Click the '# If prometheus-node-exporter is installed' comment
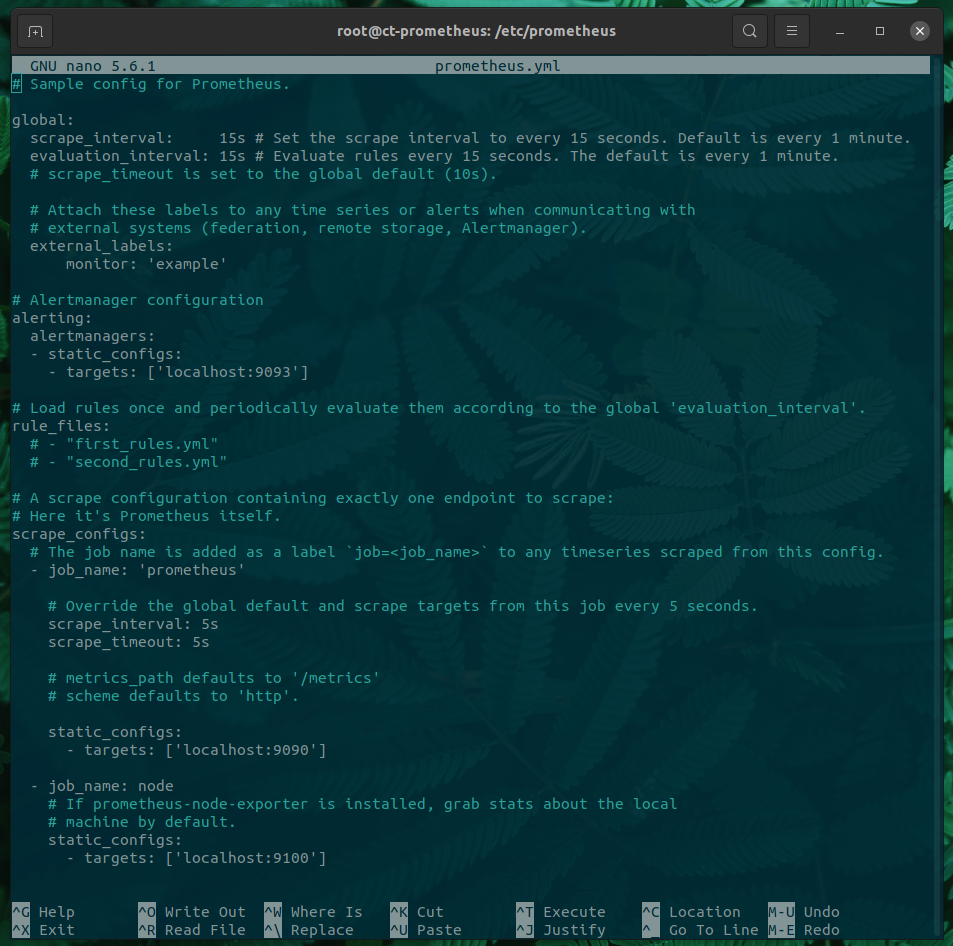953x946 pixels. [363, 804]
